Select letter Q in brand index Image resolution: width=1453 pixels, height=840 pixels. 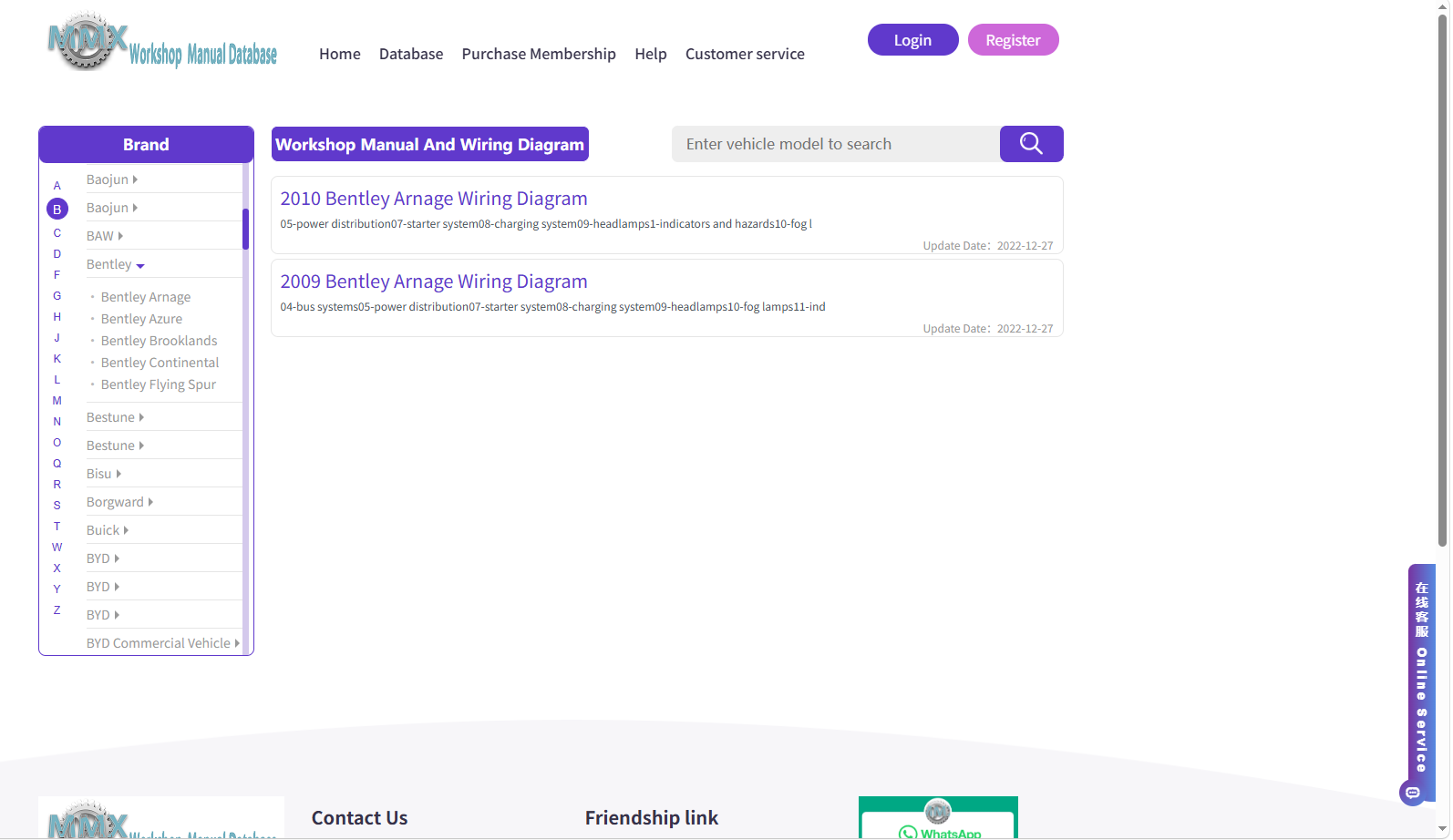(x=57, y=464)
